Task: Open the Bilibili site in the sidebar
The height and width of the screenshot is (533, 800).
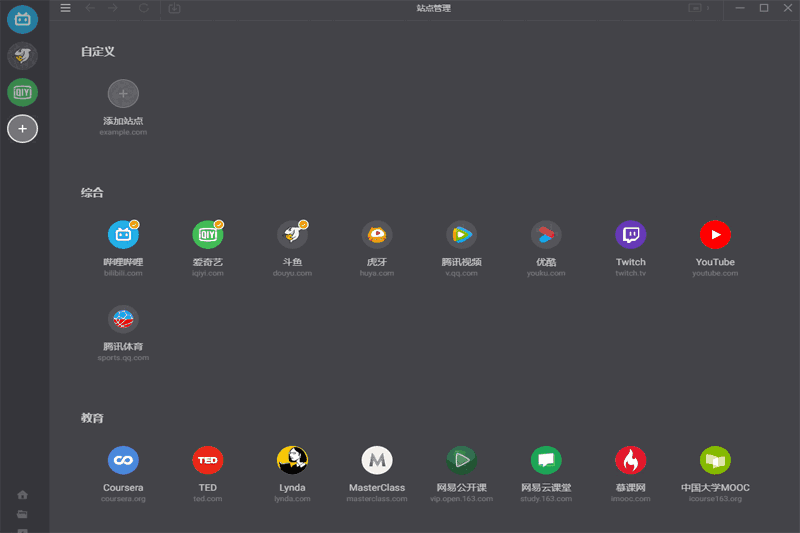Action: pos(22,19)
